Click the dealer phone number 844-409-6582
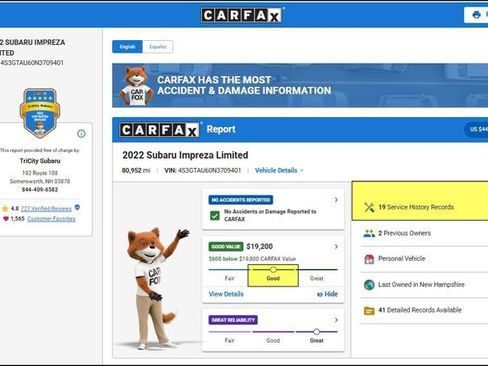The image size is (488, 366). pos(40,189)
